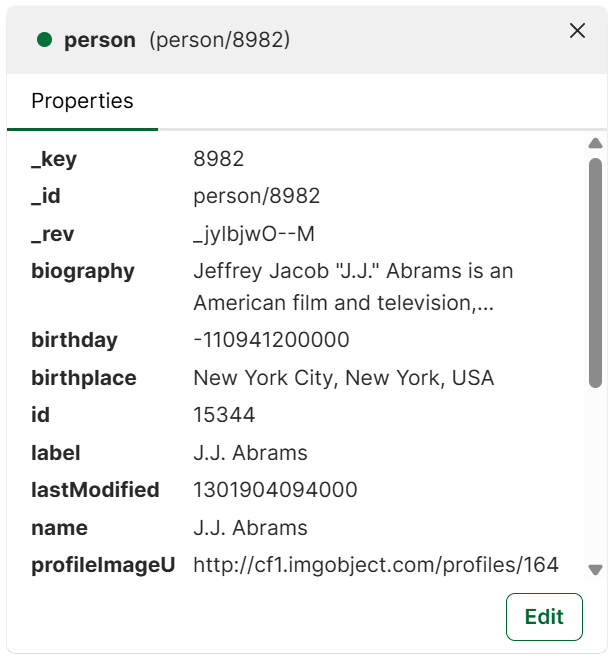
Task: Select the name value J.J. Abrams
Action: coord(250,528)
